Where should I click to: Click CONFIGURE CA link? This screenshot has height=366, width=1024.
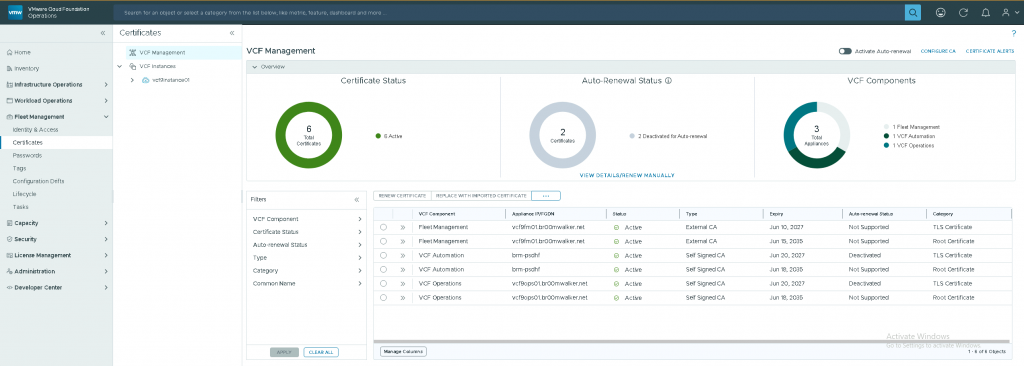coord(938,51)
